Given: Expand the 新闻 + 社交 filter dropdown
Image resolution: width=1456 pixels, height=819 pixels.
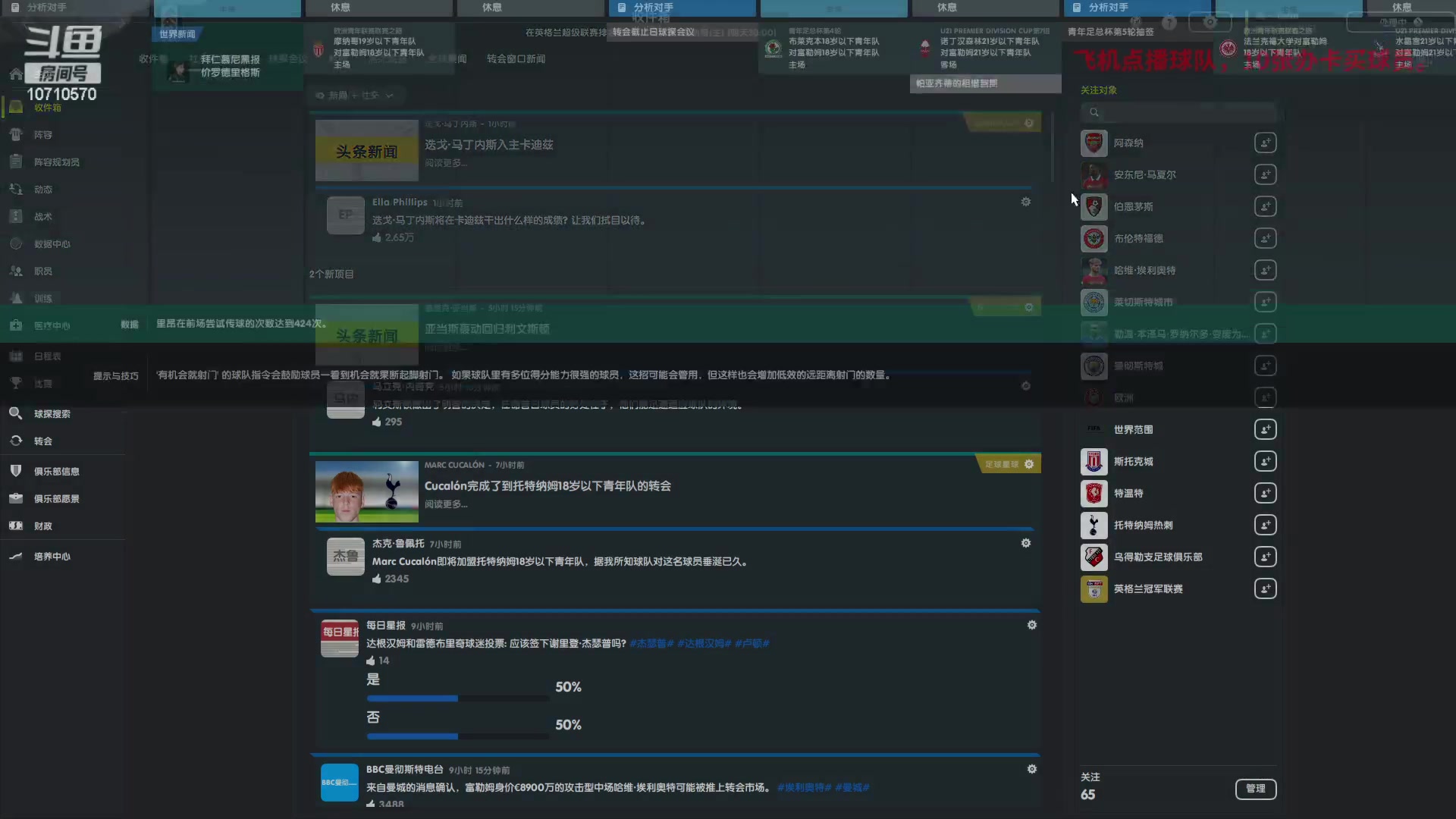Looking at the screenshot, I should (355, 96).
